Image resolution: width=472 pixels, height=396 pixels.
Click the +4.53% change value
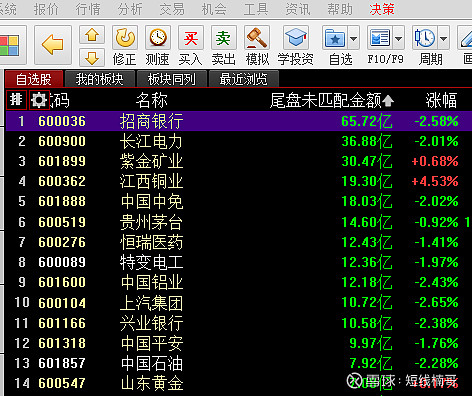pyautogui.click(x=435, y=181)
